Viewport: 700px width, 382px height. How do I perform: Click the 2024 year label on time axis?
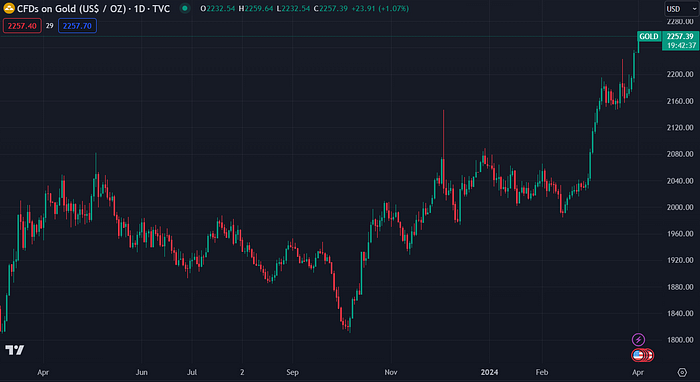pyautogui.click(x=489, y=372)
